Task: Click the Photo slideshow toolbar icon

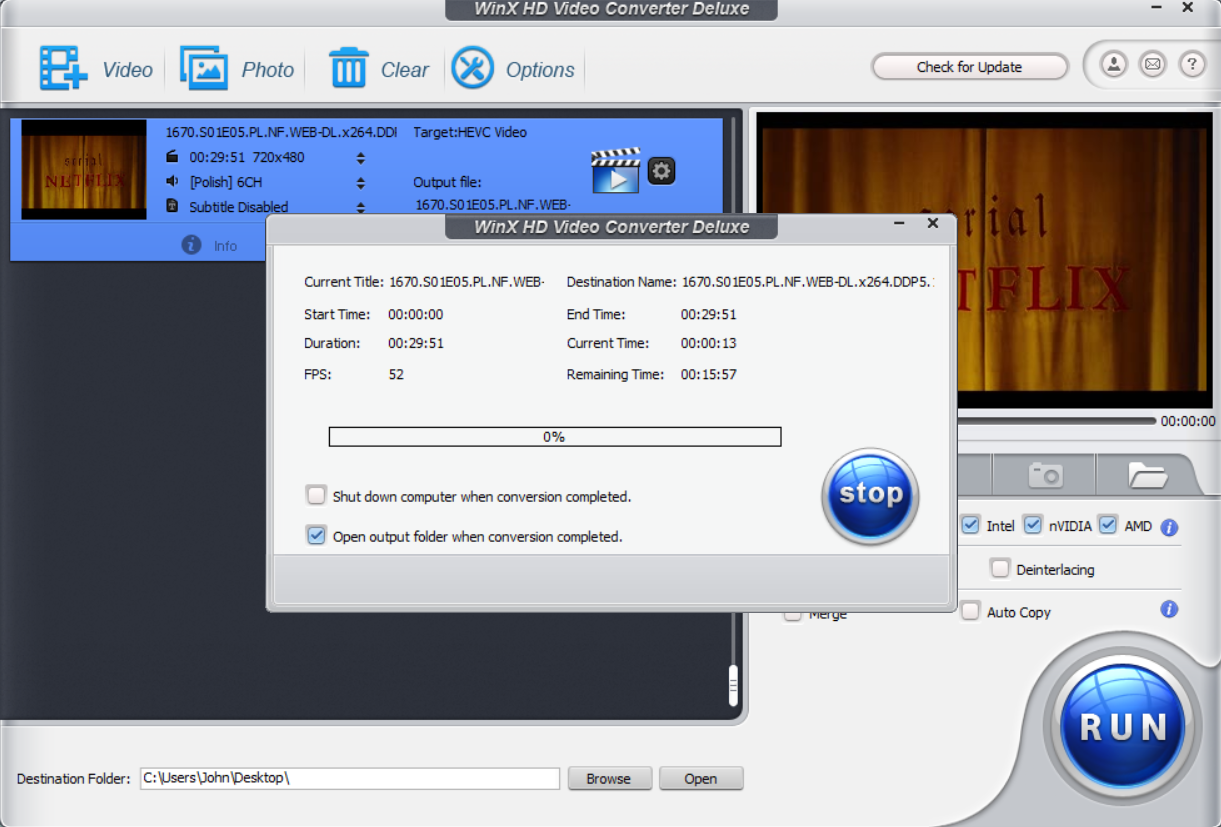Action: (204, 69)
